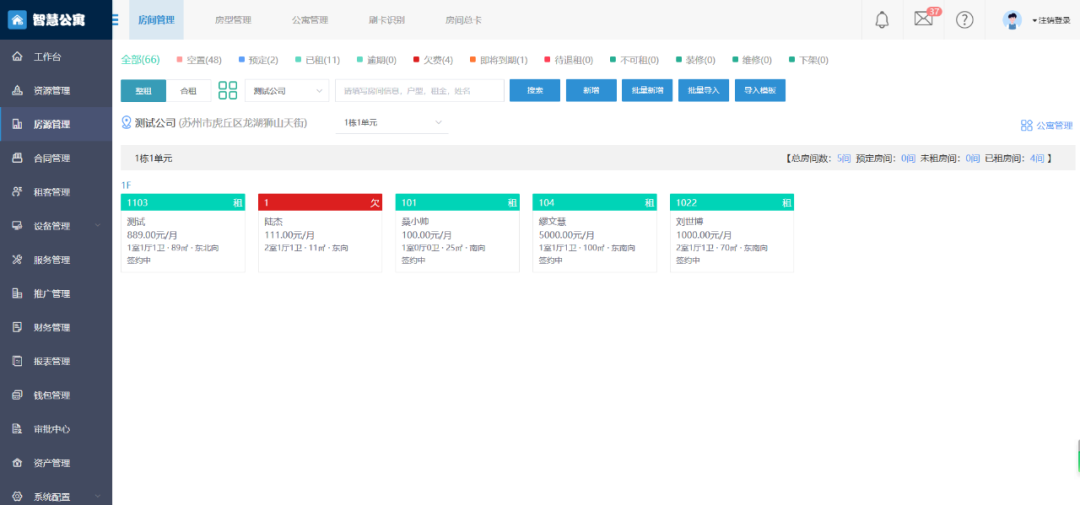Filter rooms by 预定(2)
The width and height of the screenshot is (1080, 505).
click(x=258, y=60)
